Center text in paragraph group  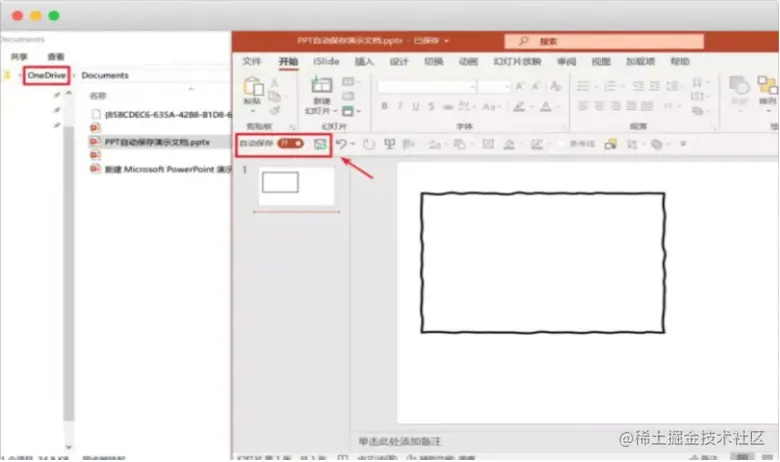pos(599,105)
